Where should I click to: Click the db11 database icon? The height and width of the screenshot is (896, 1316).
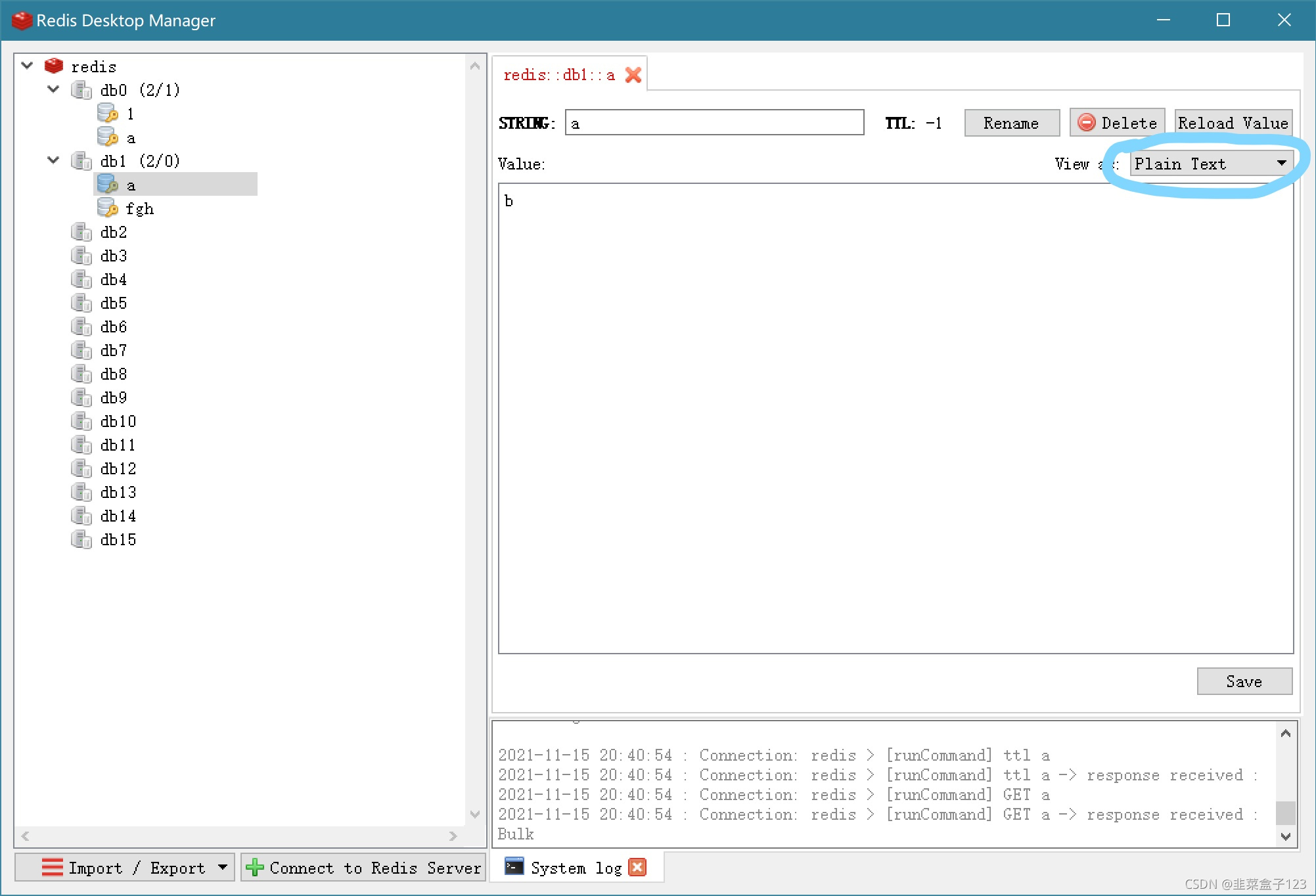pyautogui.click(x=81, y=445)
